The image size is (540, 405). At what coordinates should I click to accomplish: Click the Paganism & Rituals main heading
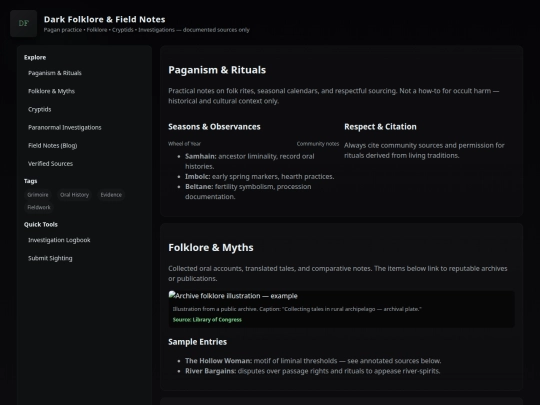pos(217,70)
